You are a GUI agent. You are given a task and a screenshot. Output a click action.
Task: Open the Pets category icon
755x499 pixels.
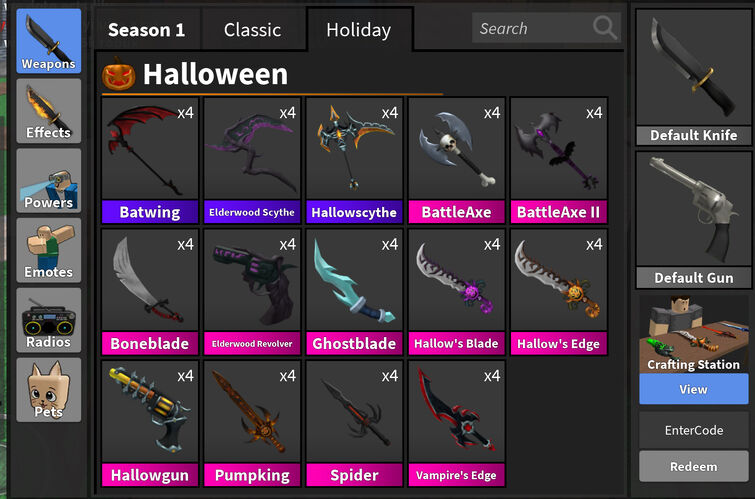pyautogui.click(x=49, y=390)
